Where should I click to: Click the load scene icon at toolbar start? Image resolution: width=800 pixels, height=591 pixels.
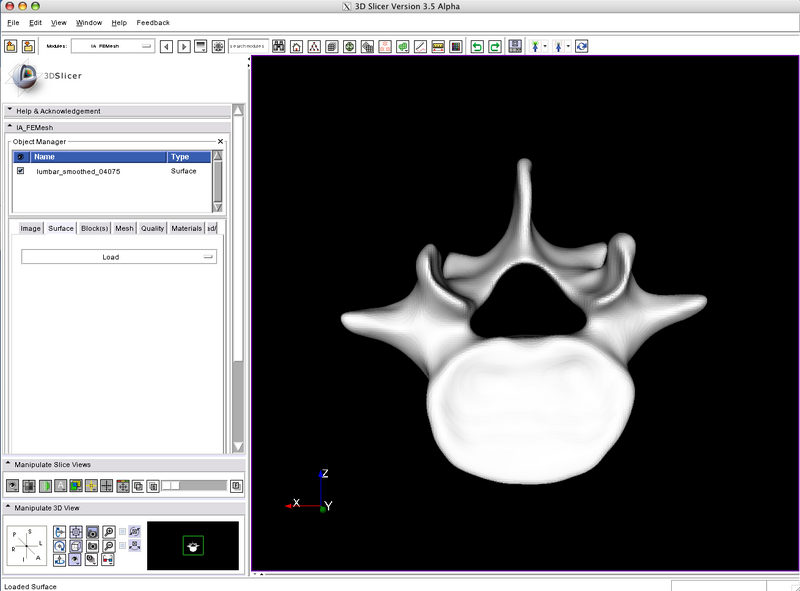point(11,46)
